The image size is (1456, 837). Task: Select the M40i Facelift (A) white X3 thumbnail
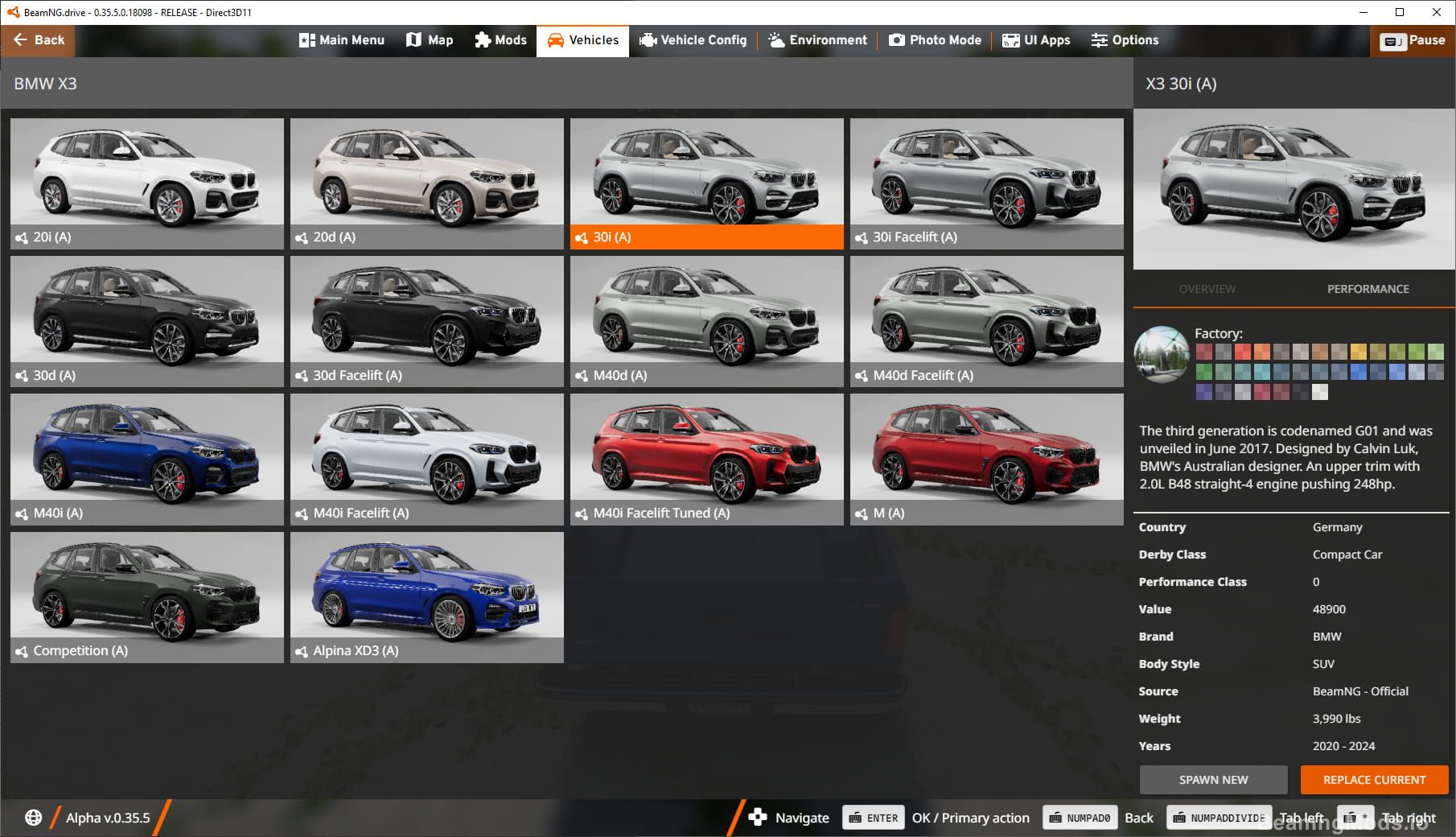pos(427,459)
